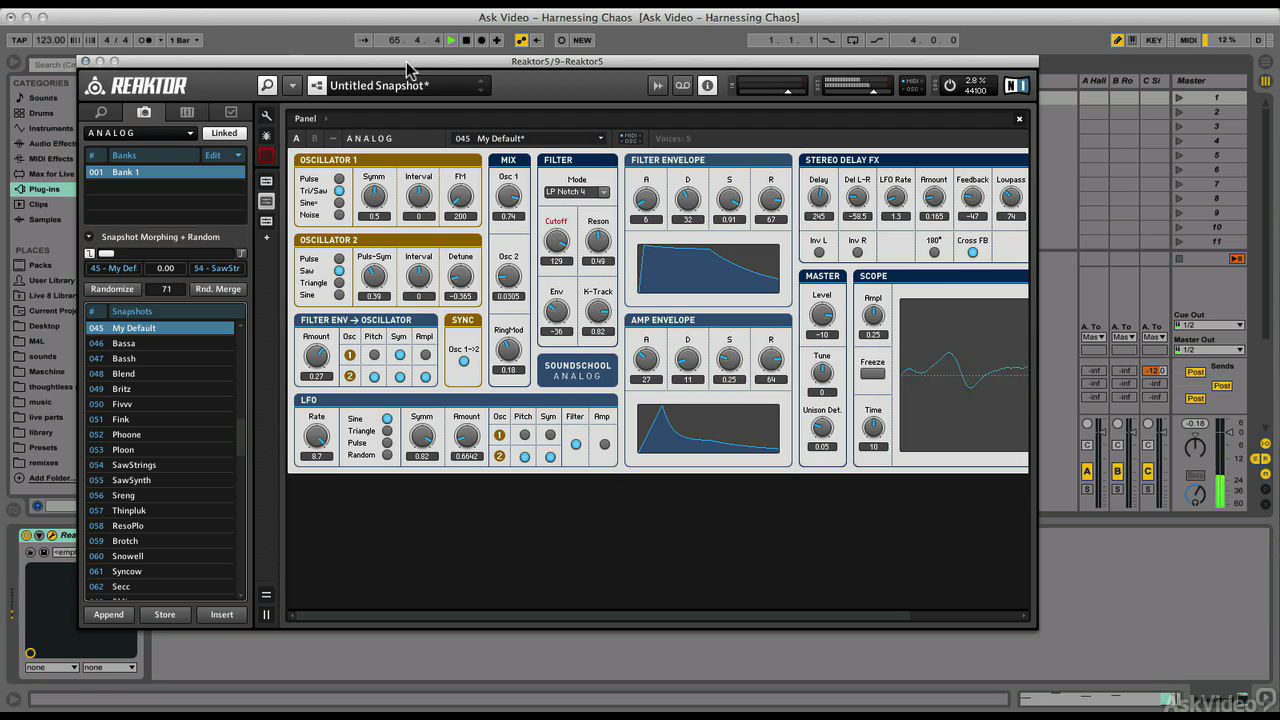Viewport: 1280px width, 720px height.
Task: Launch Master scene 3
Action: pyautogui.click(x=1179, y=126)
